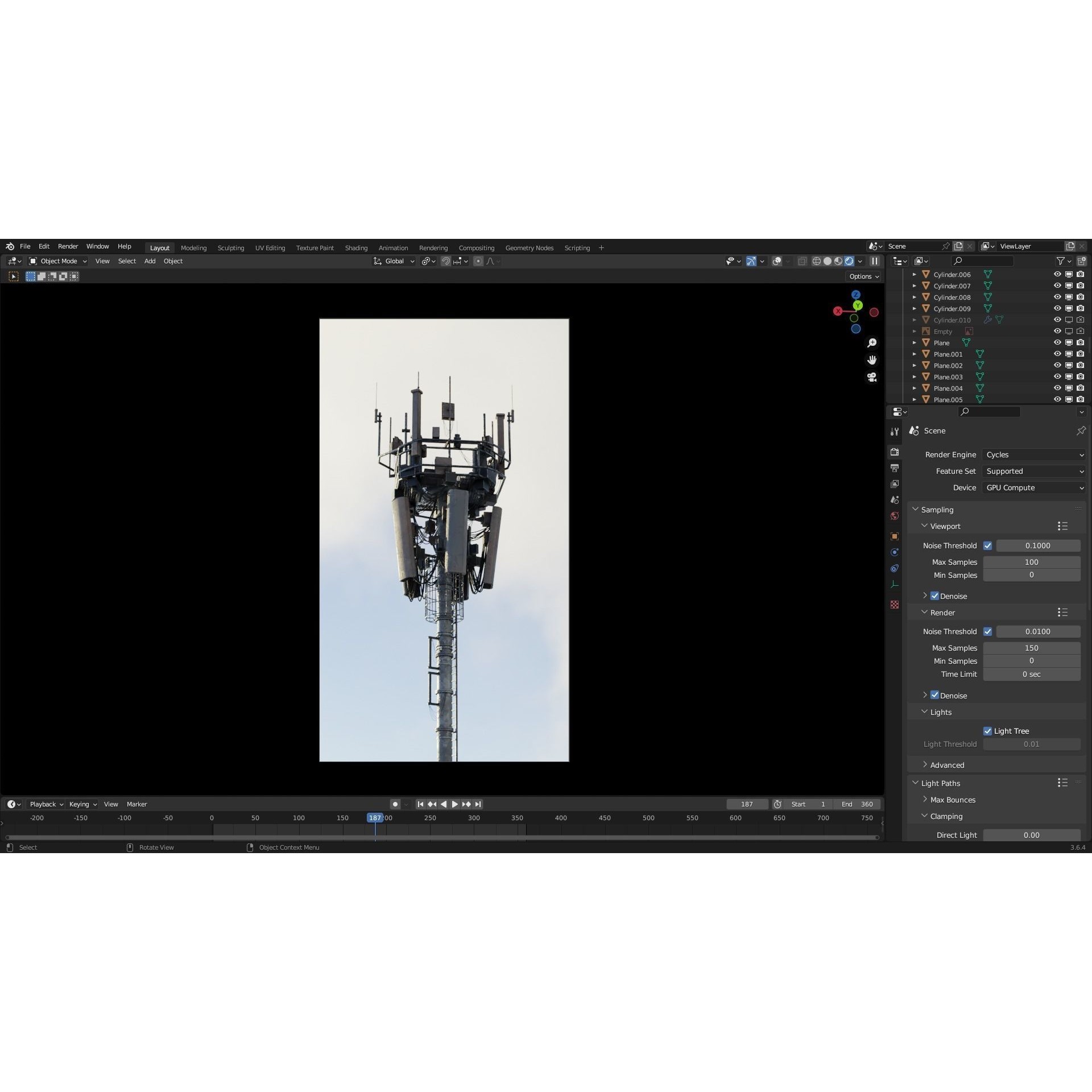The image size is (1092, 1092).
Task: Select the Scene Properties tab
Action: pyautogui.click(x=895, y=499)
